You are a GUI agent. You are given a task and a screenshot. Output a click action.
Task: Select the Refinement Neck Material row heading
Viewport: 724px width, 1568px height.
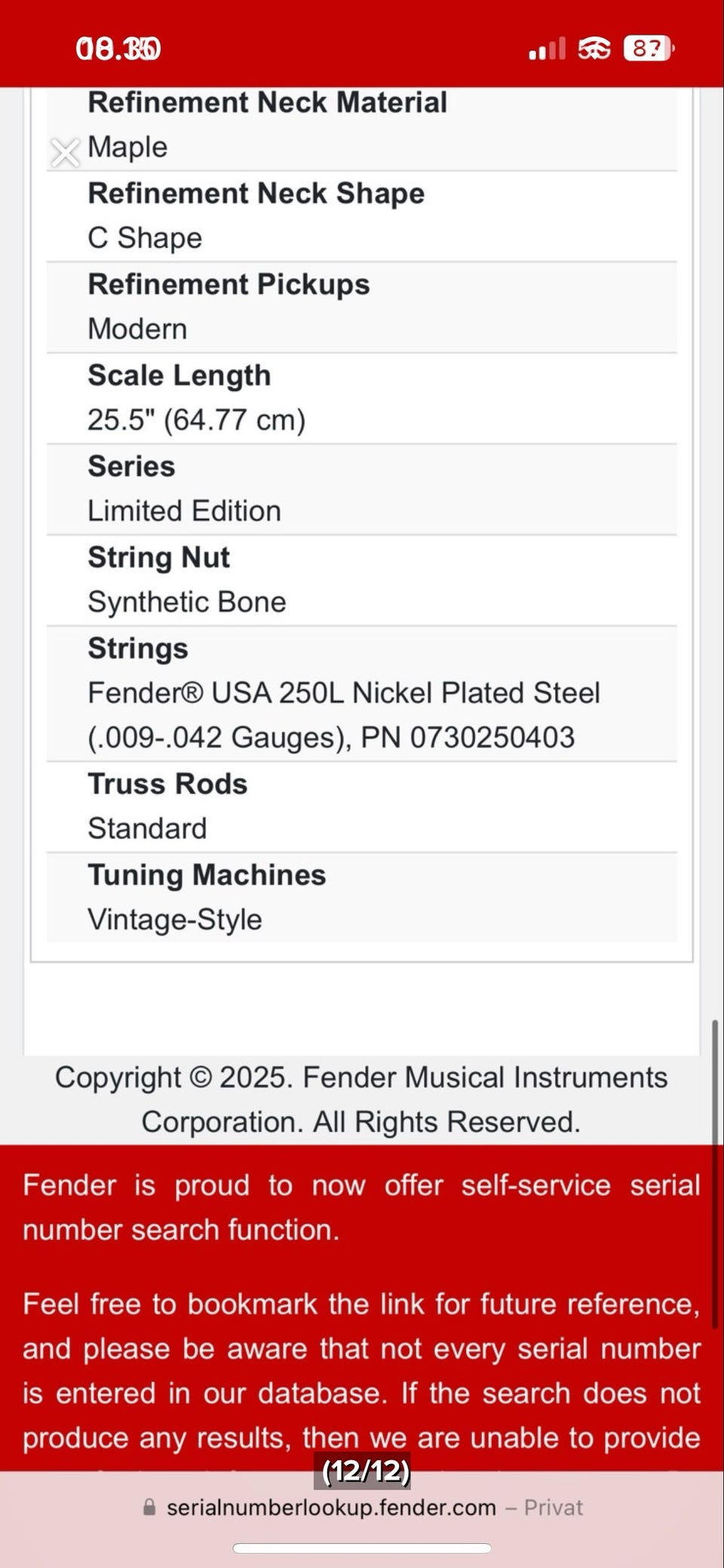tap(267, 103)
